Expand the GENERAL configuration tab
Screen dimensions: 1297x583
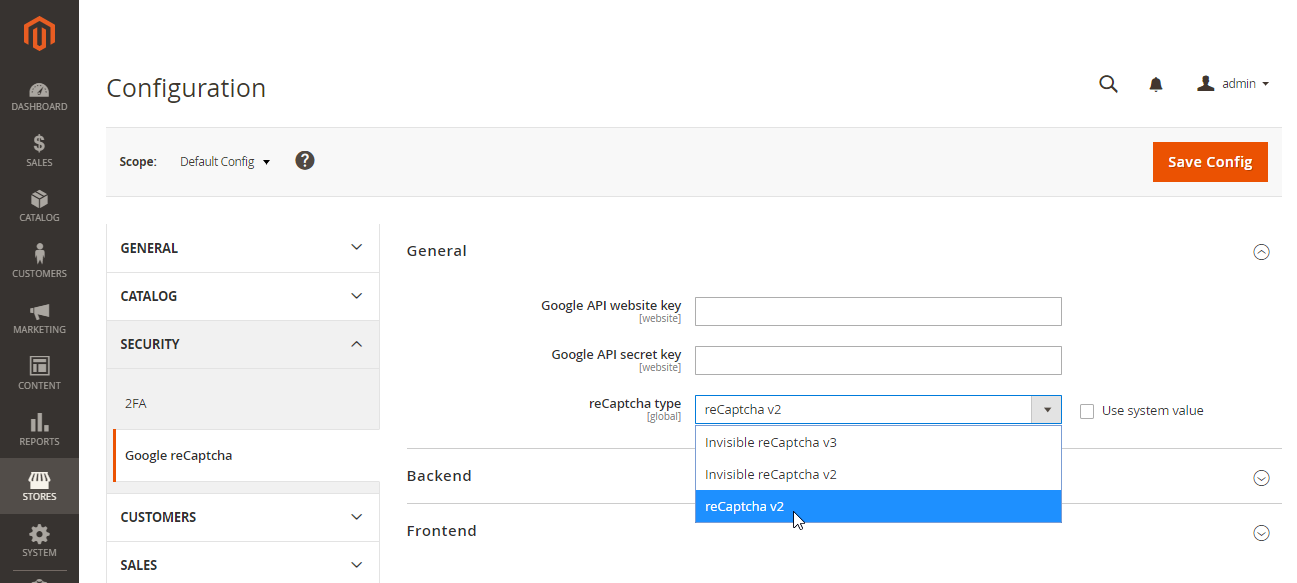(x=243, y=248)
